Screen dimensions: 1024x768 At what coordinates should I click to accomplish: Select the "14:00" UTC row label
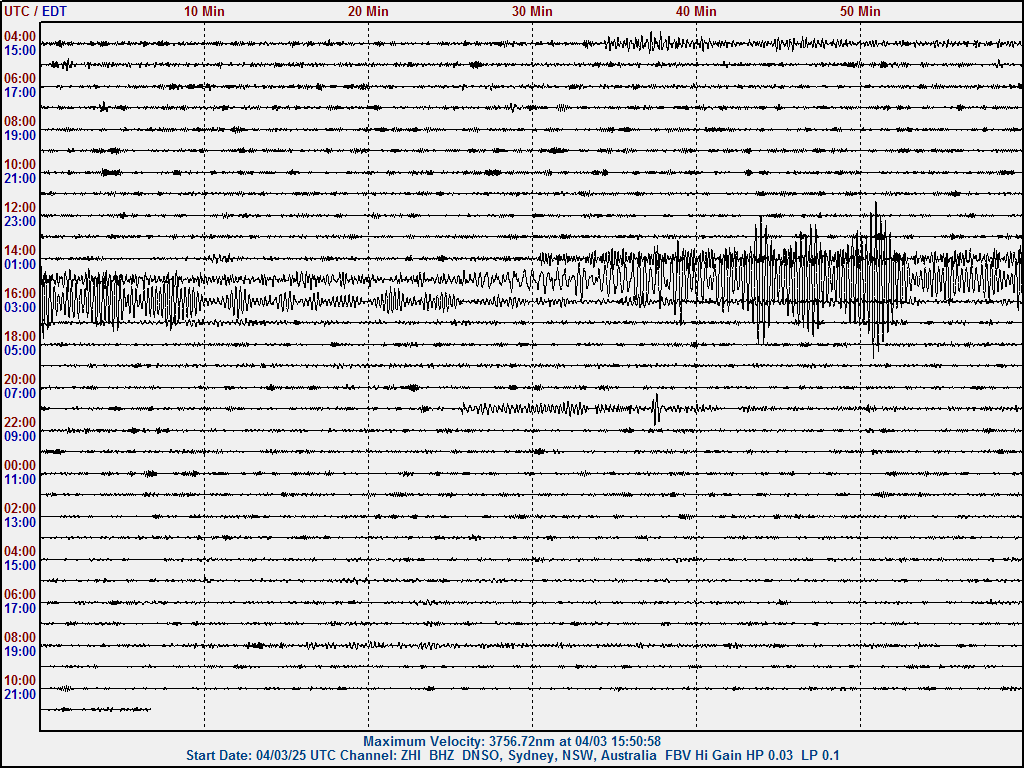pyautogui.click(x=20, y=251)
